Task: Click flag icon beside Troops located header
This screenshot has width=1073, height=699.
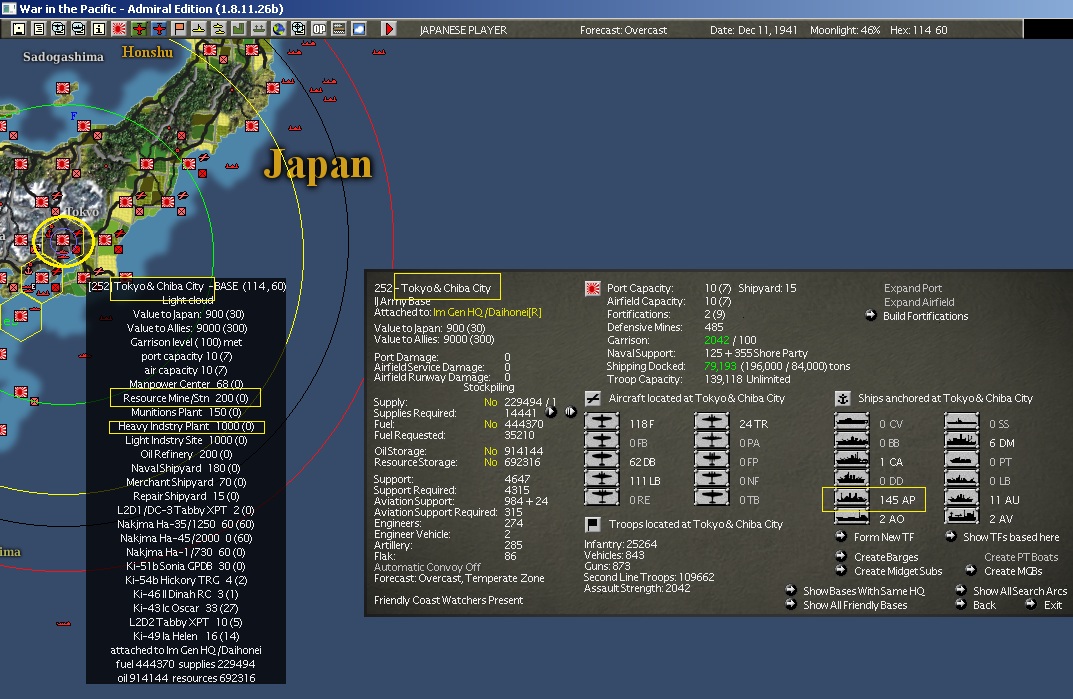Action: coord(593,524)
